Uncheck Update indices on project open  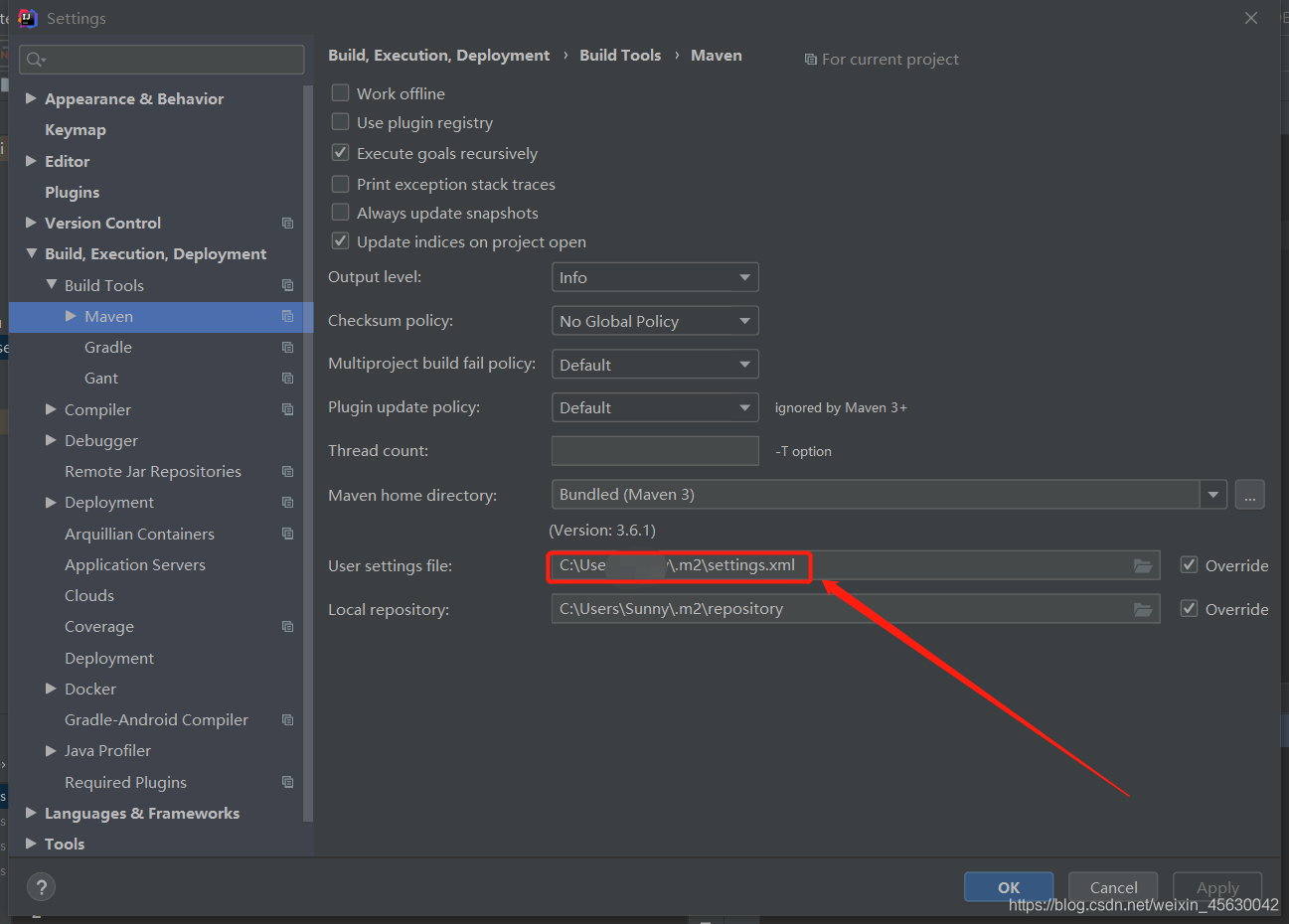[x=340, y=241]
